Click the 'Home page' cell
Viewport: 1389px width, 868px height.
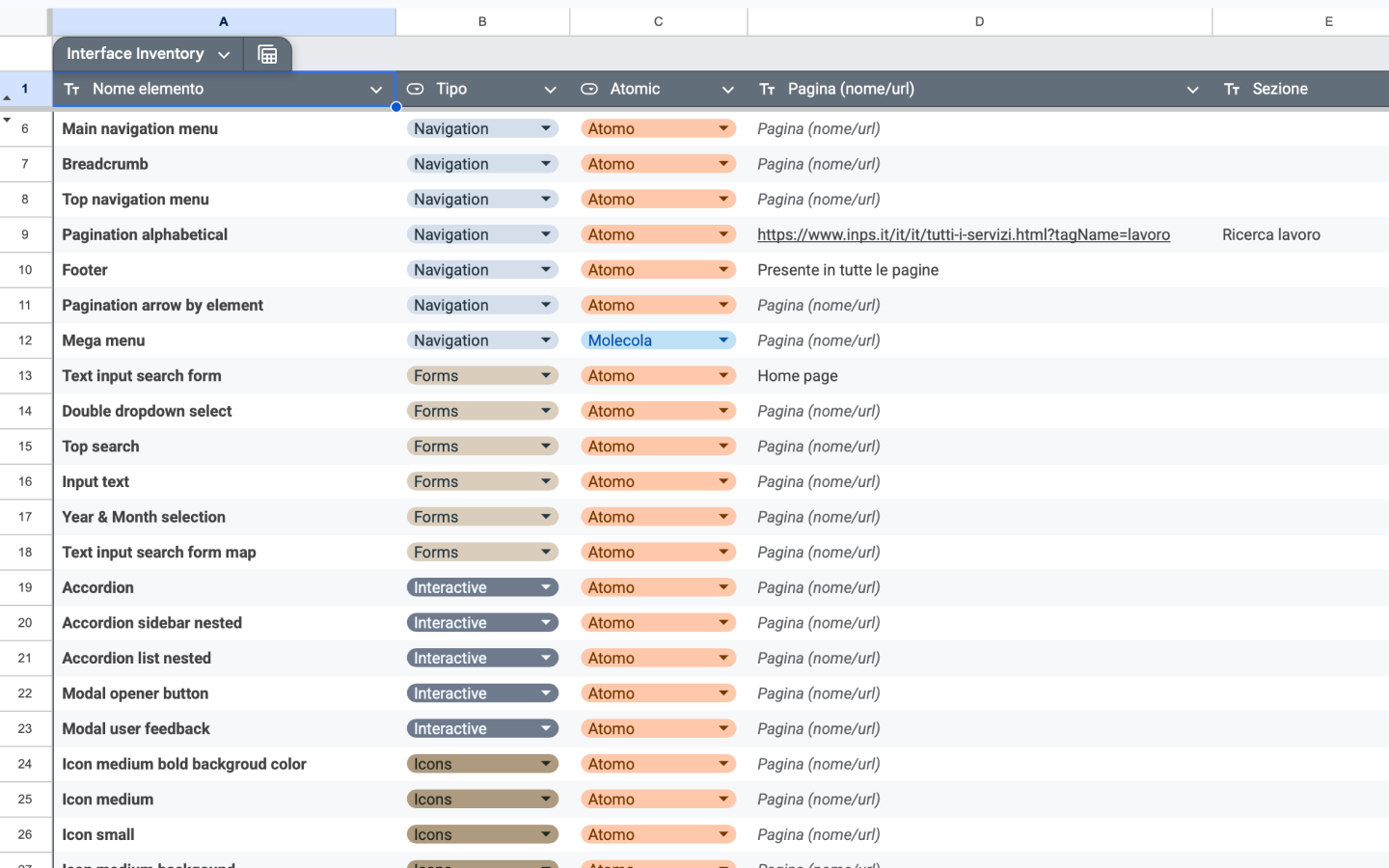[x=980, y=376]
